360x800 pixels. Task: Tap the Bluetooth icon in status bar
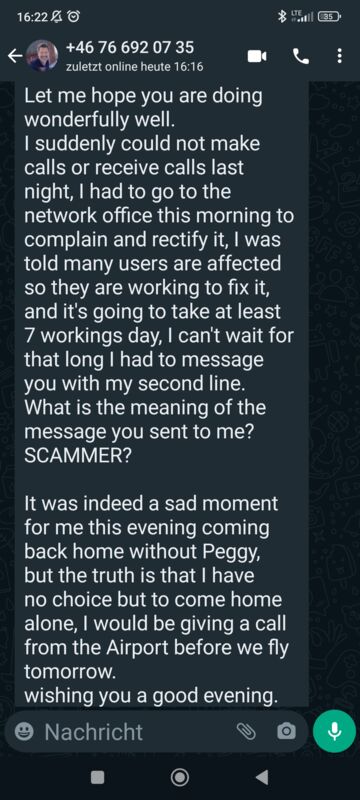pyautogui.click(x=282, y=17)
